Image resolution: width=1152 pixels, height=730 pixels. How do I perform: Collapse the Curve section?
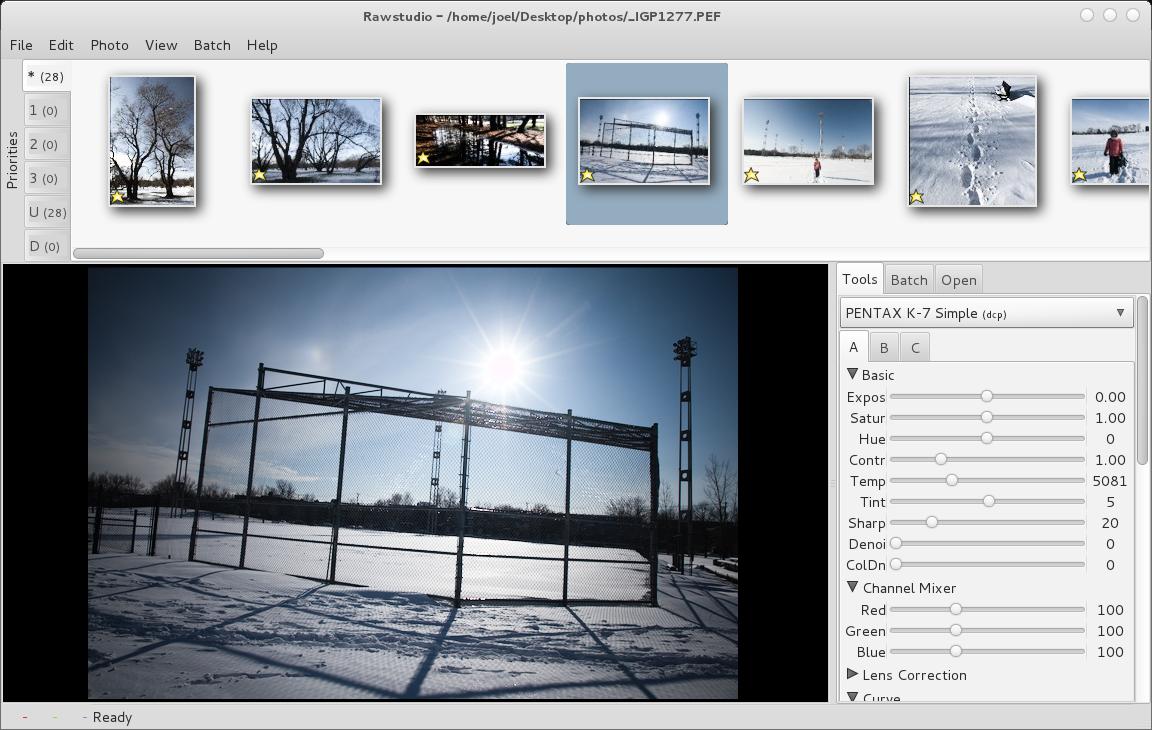click(x=852, y=696)
